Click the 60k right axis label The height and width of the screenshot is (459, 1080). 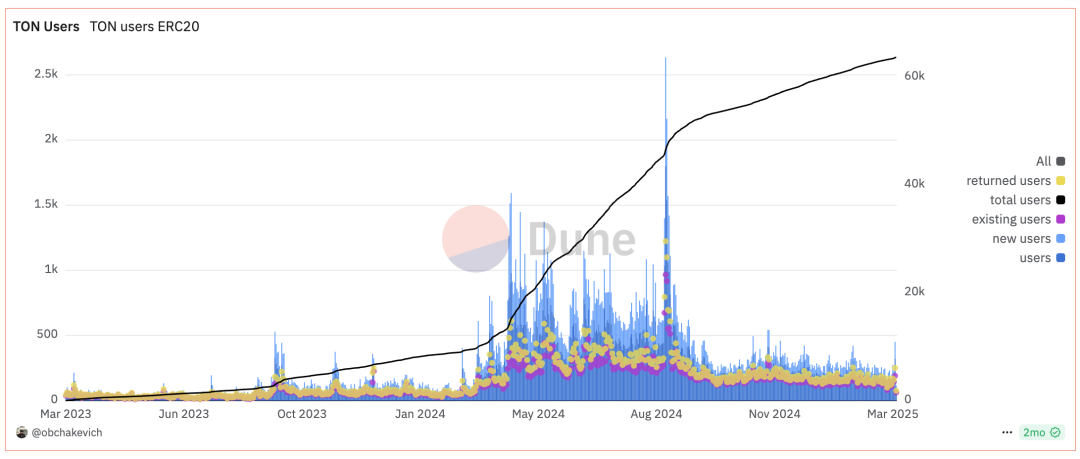(x=916, y=76)
